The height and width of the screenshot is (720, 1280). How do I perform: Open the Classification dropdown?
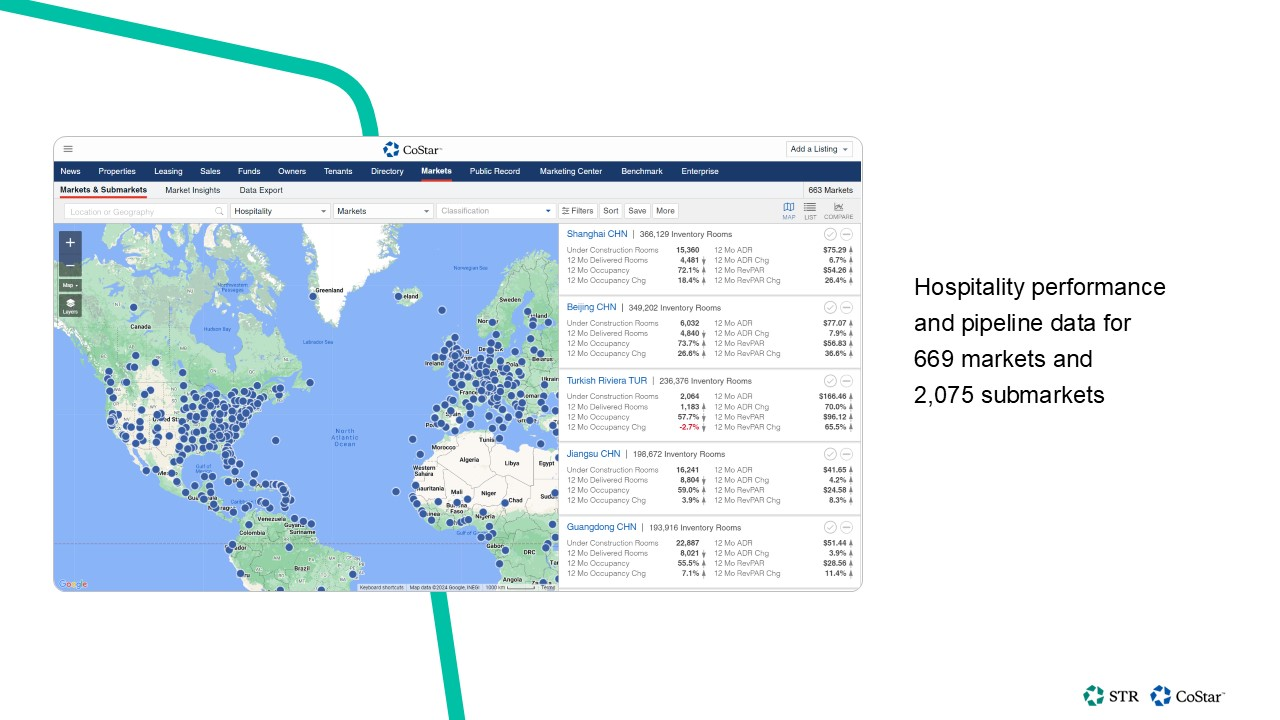496,211
